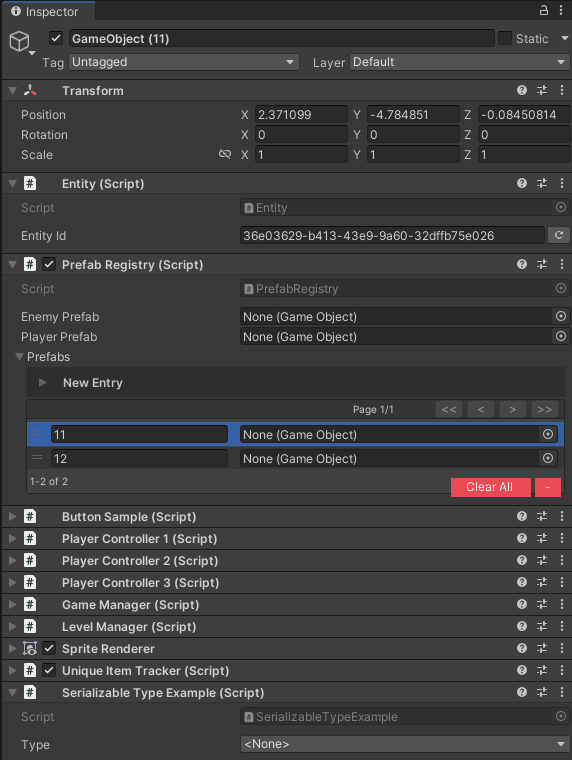Viewport: 572px width, 760px height.
Task: Edit the key field containing 12
Action: (139, 458)
